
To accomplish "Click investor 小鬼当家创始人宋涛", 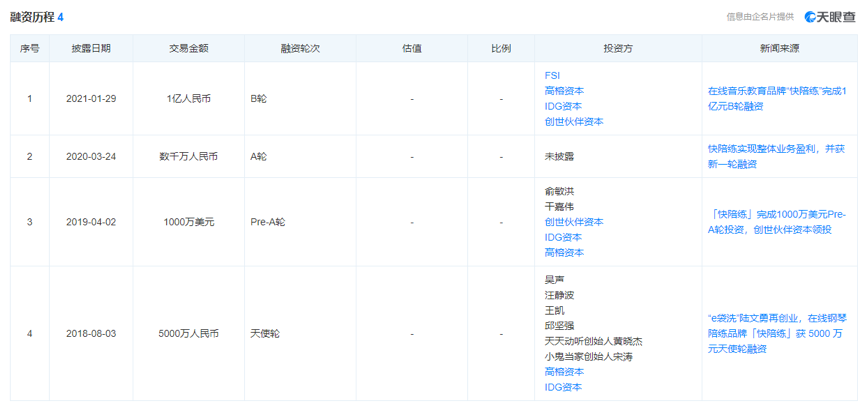I will [x=588, y=356].
